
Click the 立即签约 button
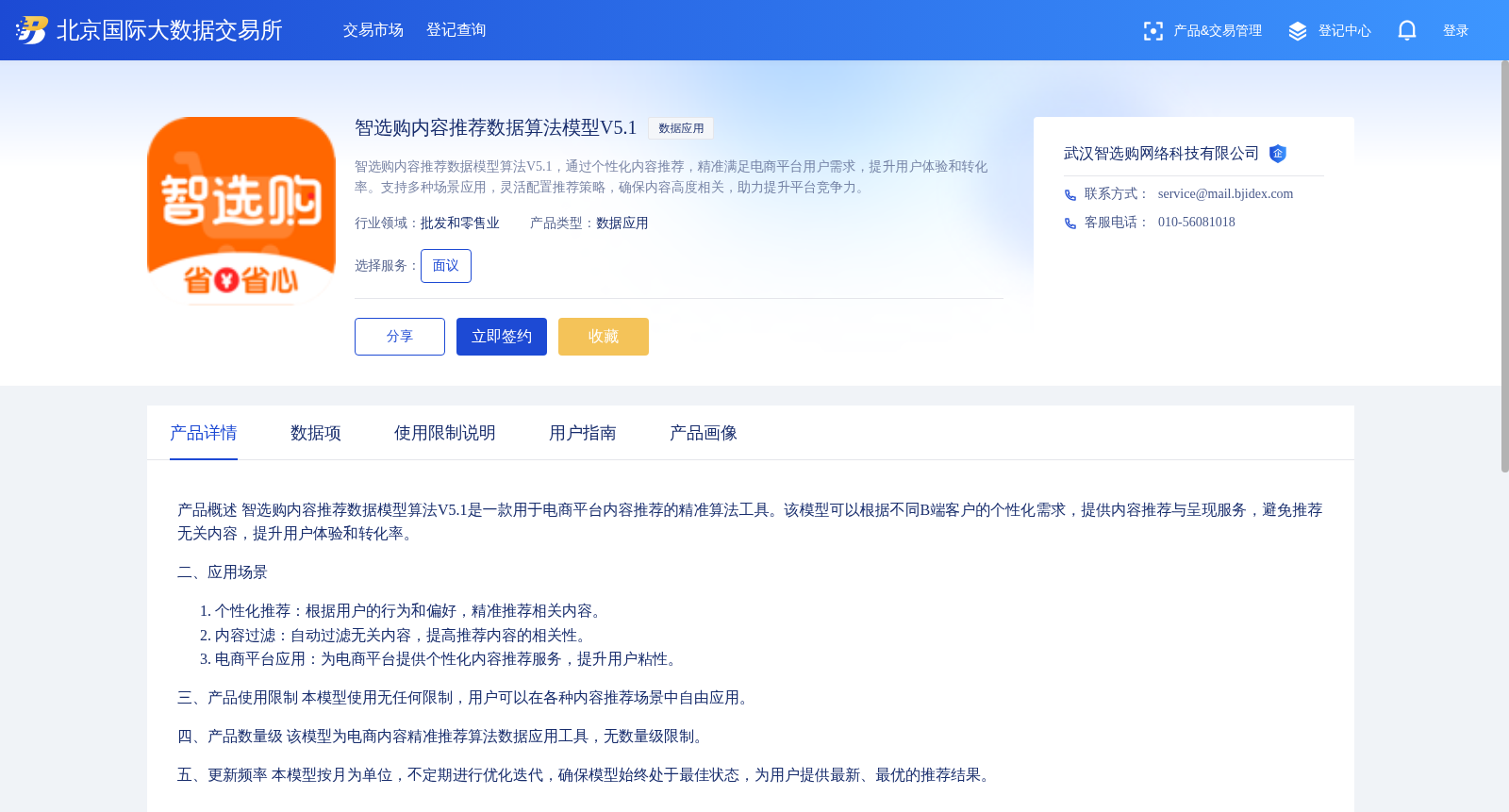click(502, 337)
